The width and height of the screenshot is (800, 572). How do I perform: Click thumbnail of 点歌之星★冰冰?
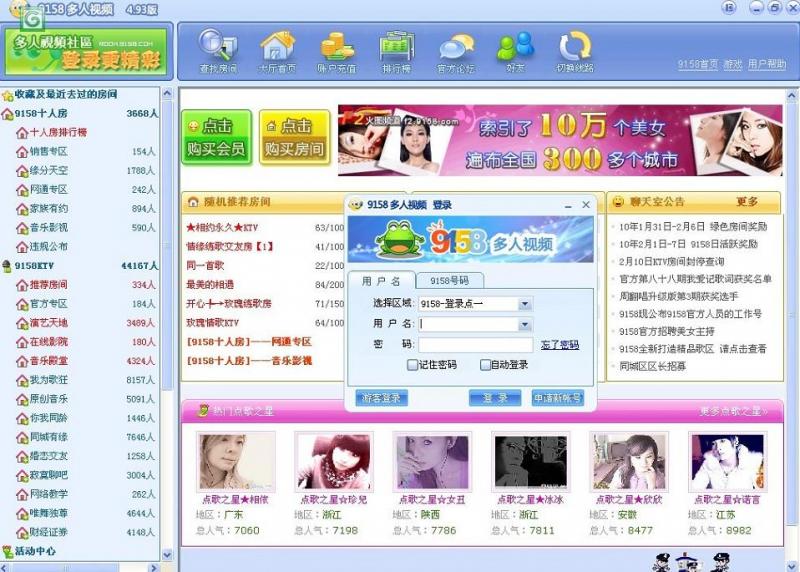[x=531, y=461]
